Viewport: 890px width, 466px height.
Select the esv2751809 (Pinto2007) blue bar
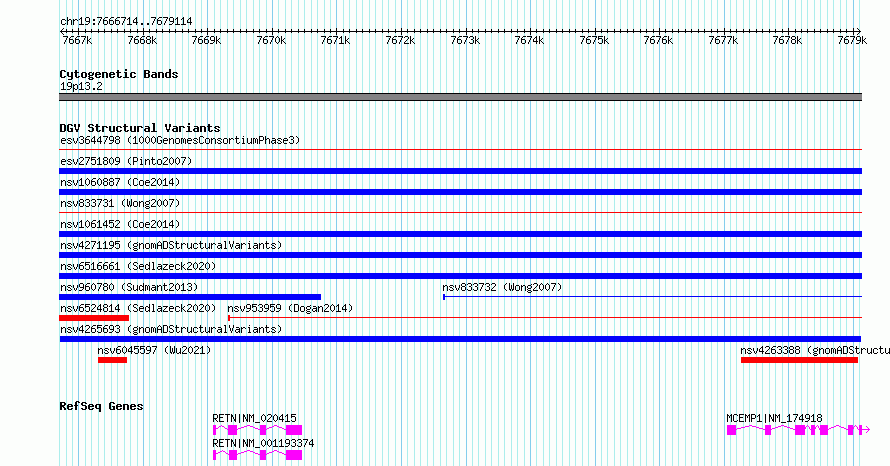460,171
